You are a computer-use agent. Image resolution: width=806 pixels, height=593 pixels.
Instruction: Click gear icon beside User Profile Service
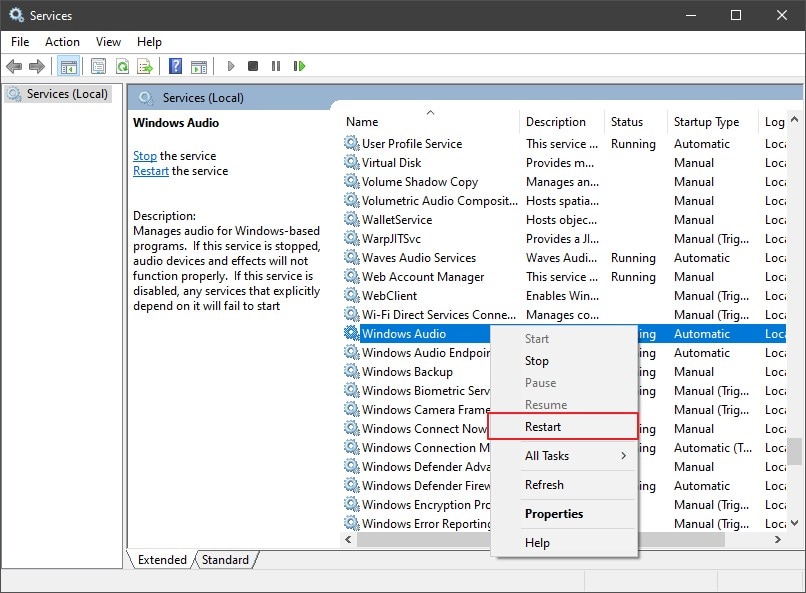tap(352, 143)
